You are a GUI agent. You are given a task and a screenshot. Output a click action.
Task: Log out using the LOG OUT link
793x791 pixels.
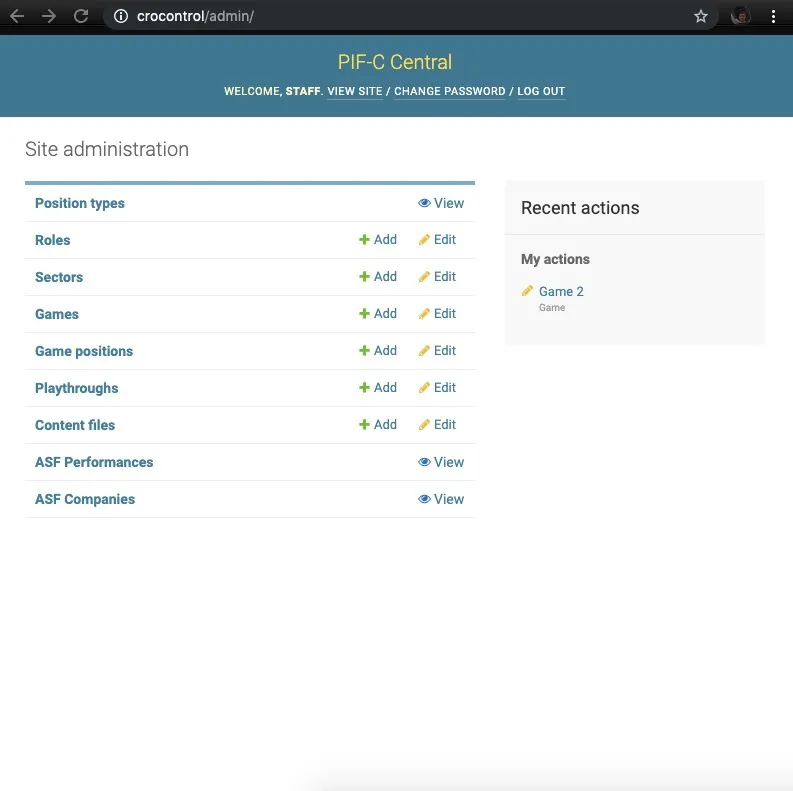tap(541, 91)
